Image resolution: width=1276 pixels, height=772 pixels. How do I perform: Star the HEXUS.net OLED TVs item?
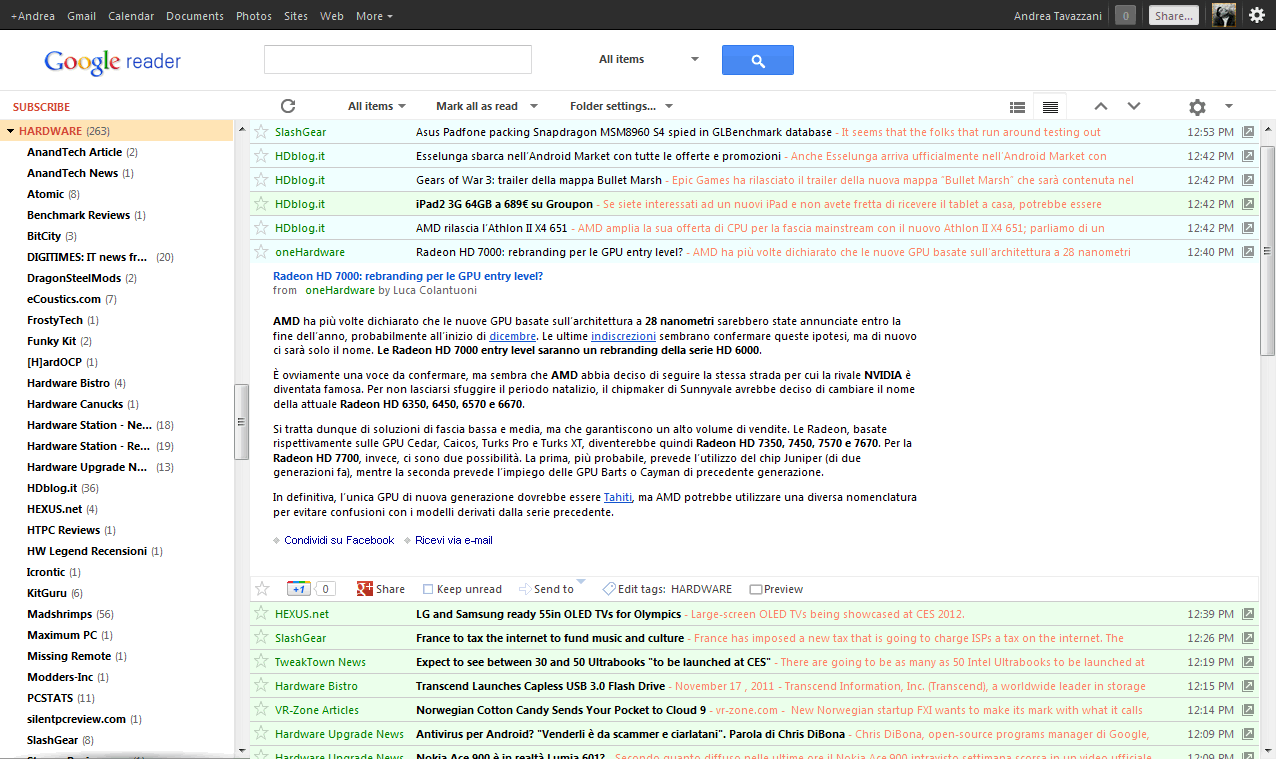tap(261, 614)
